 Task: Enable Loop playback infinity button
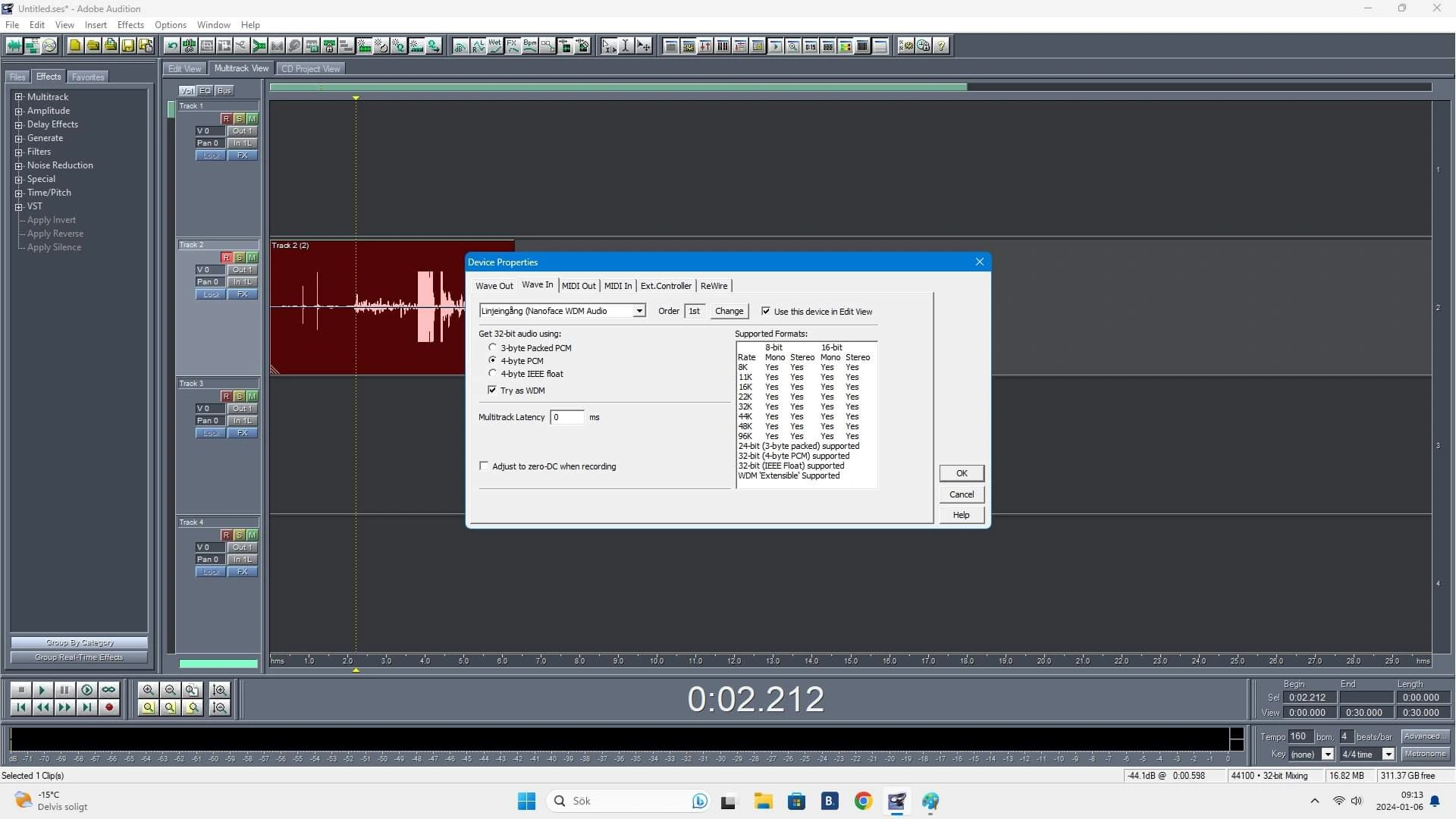pos(108,690)
